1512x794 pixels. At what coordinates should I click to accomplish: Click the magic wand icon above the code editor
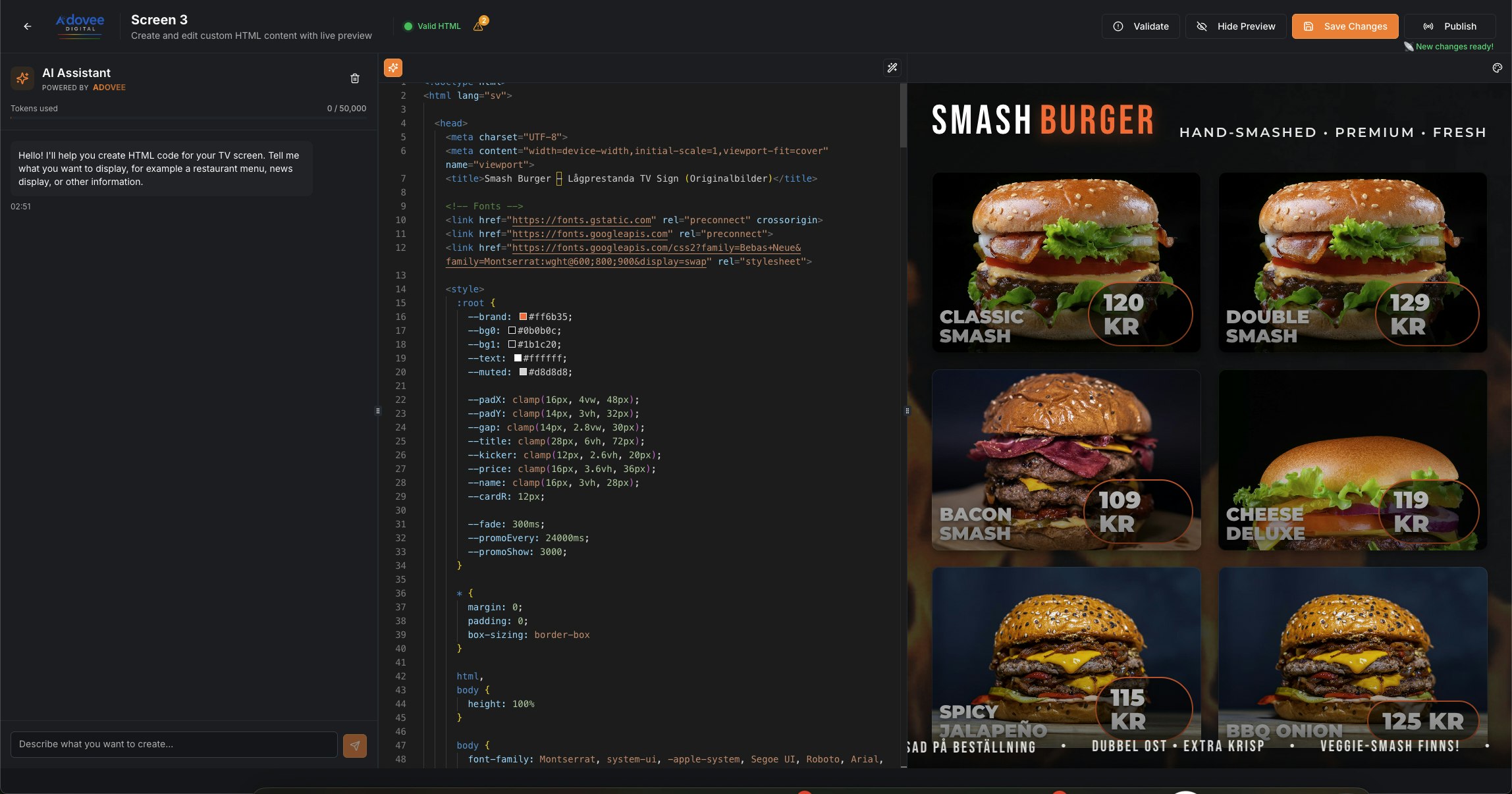pos(892,68)
